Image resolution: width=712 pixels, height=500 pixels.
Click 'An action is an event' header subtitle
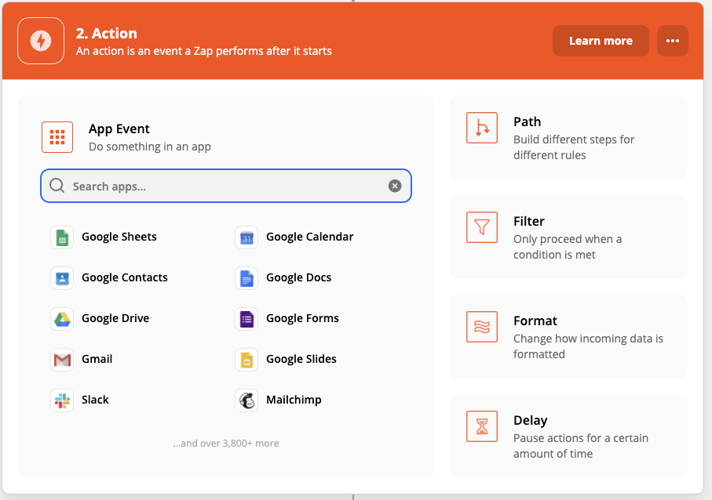[x=203, y=51]
